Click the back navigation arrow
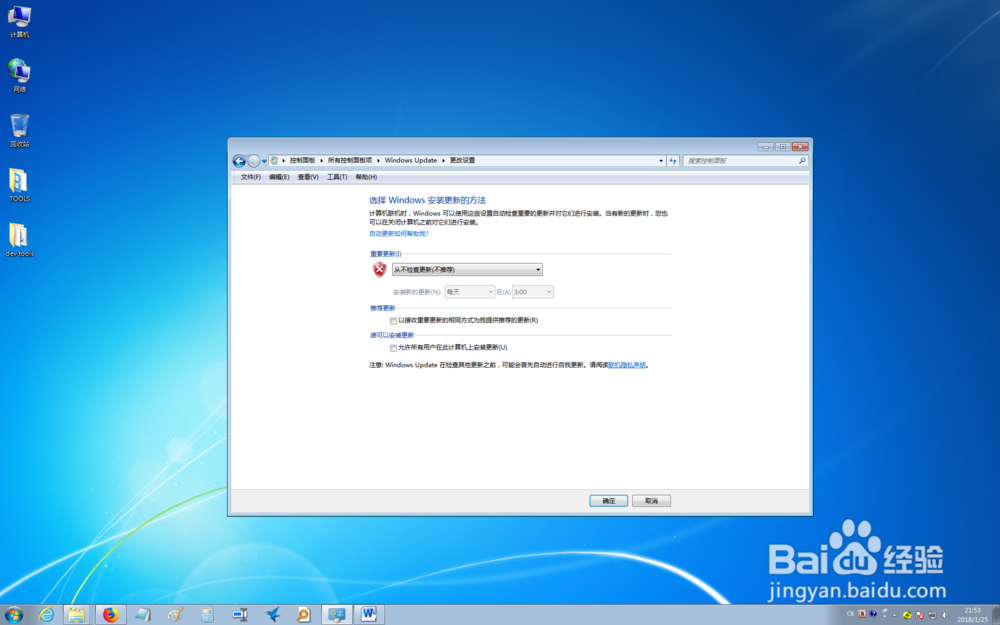Image resolution: width=1000 pixels, height=625 pixels. (x=239, y=161)
